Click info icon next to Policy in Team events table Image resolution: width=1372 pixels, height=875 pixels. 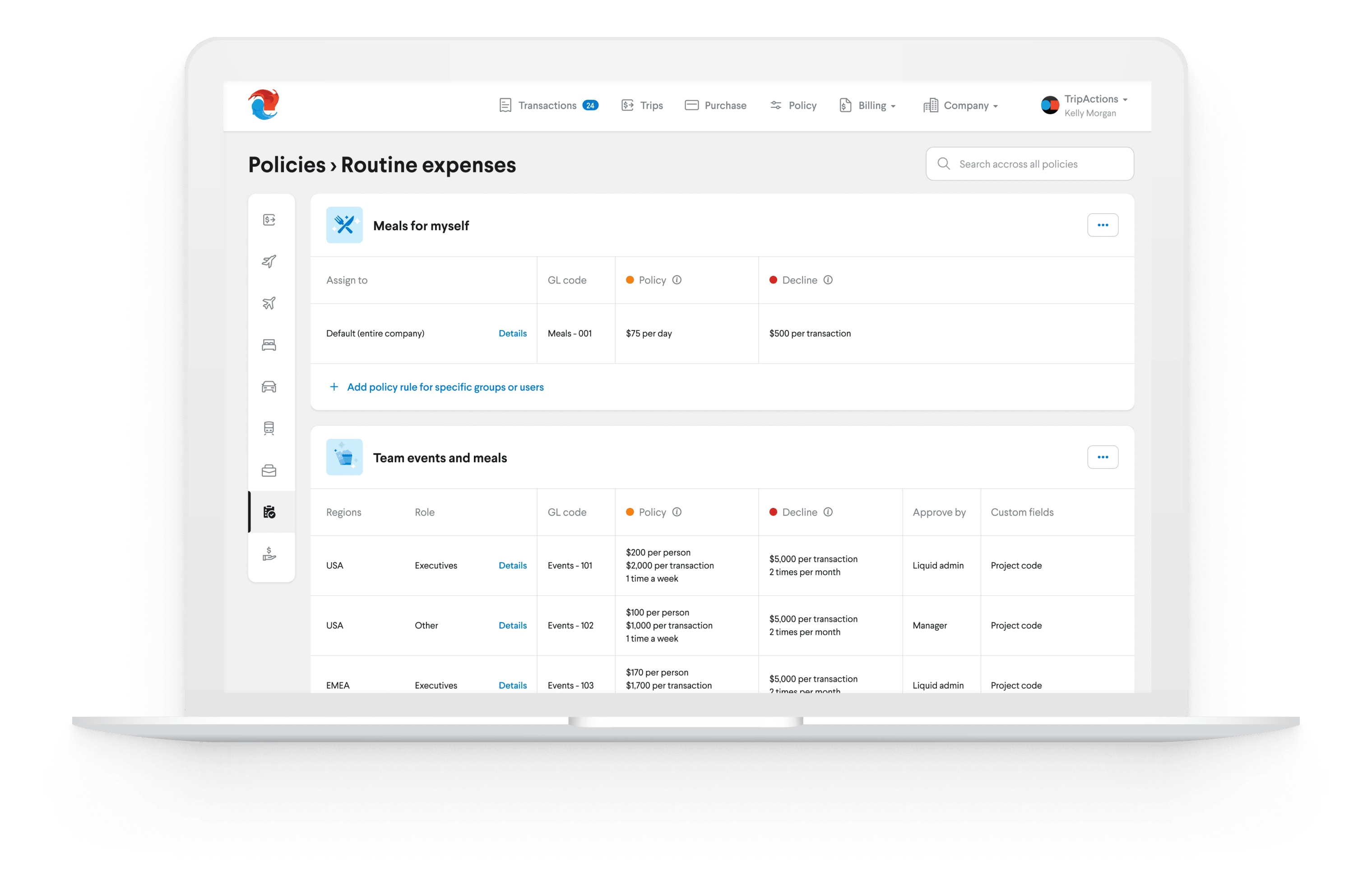[677, 512]
